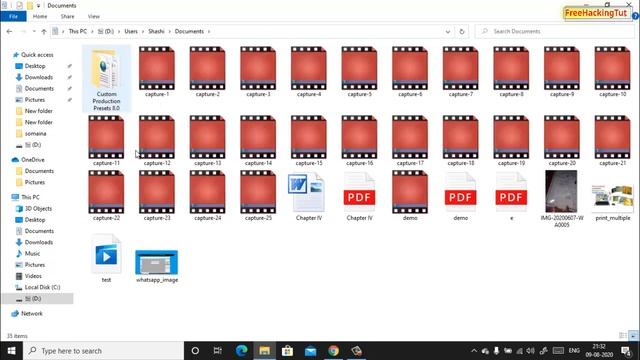Show hidden system tray icons

tap(473, 351)
